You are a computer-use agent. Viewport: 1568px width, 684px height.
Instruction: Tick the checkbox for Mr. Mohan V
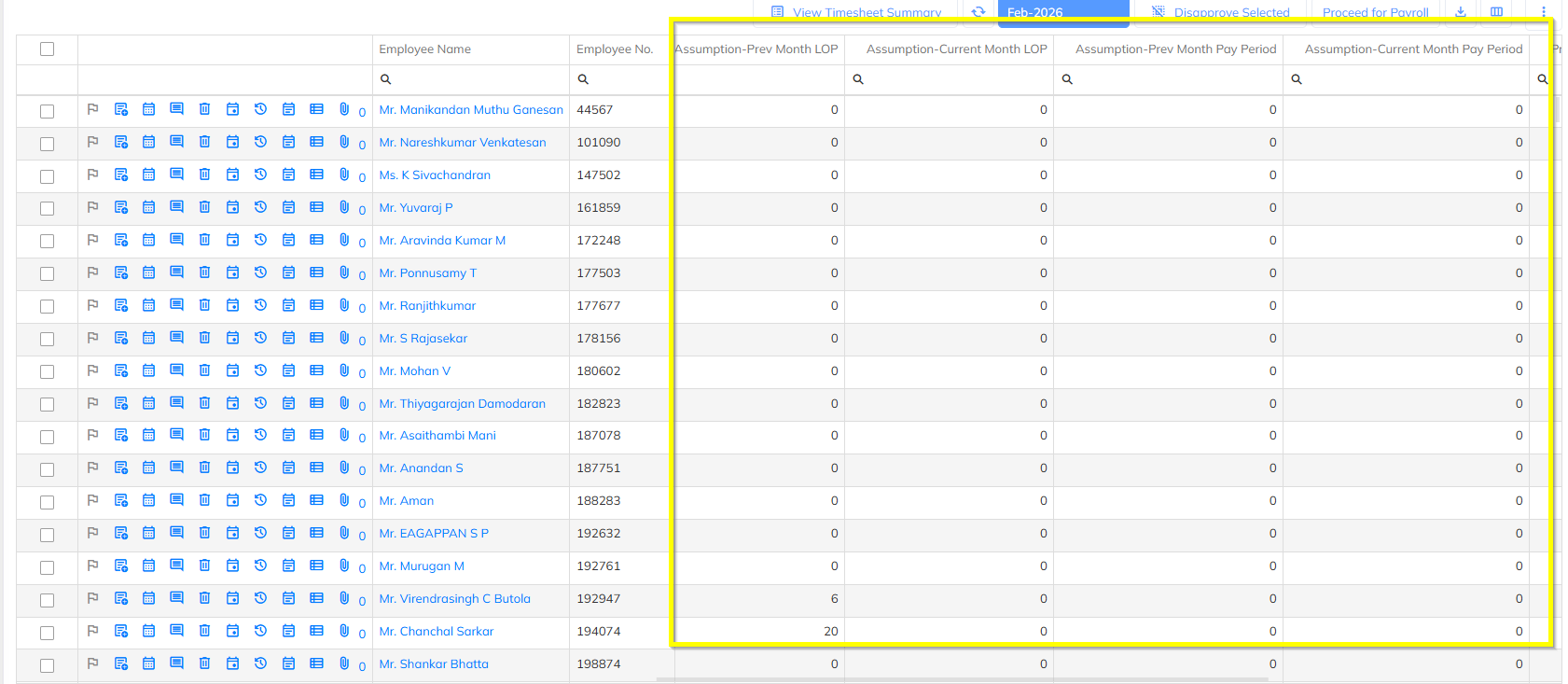[x=47, y=371]
